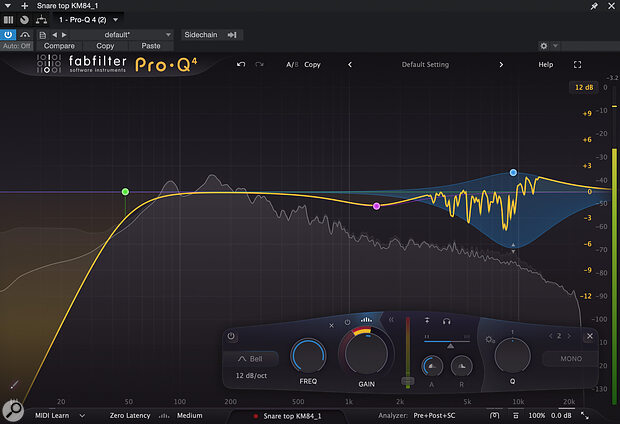Click the band solo headphones icon
This screenshot has width=620, height=424.
tap(445, 321)
